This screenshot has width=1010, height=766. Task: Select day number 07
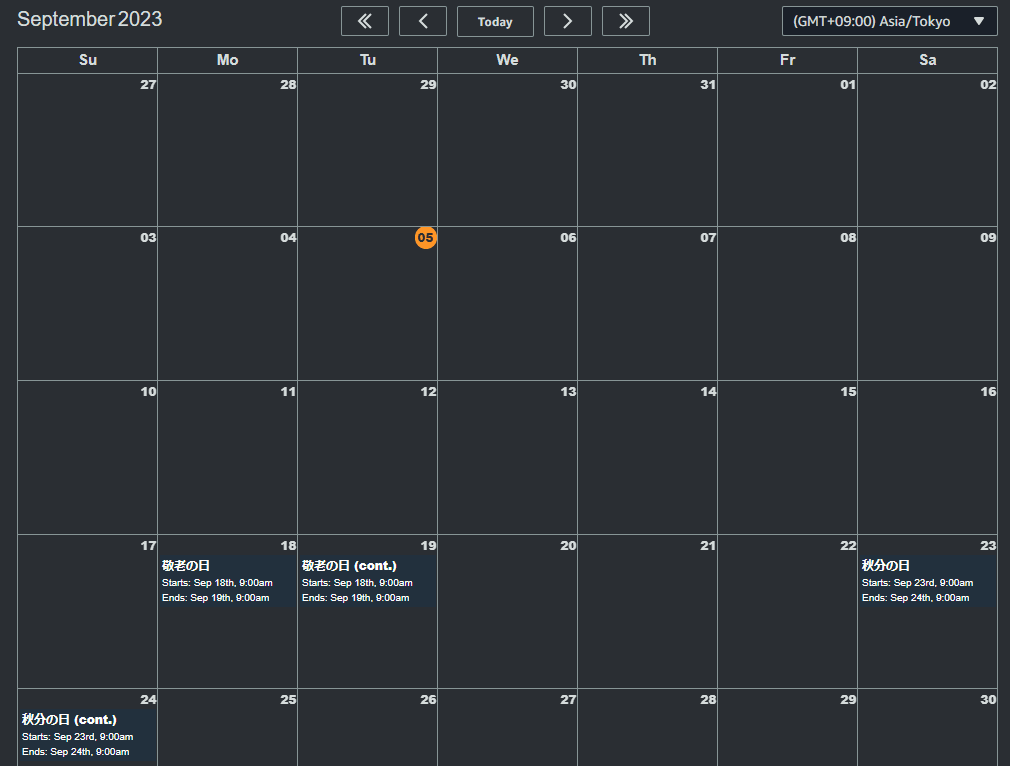pyautogui.click(x=708, y=238)
